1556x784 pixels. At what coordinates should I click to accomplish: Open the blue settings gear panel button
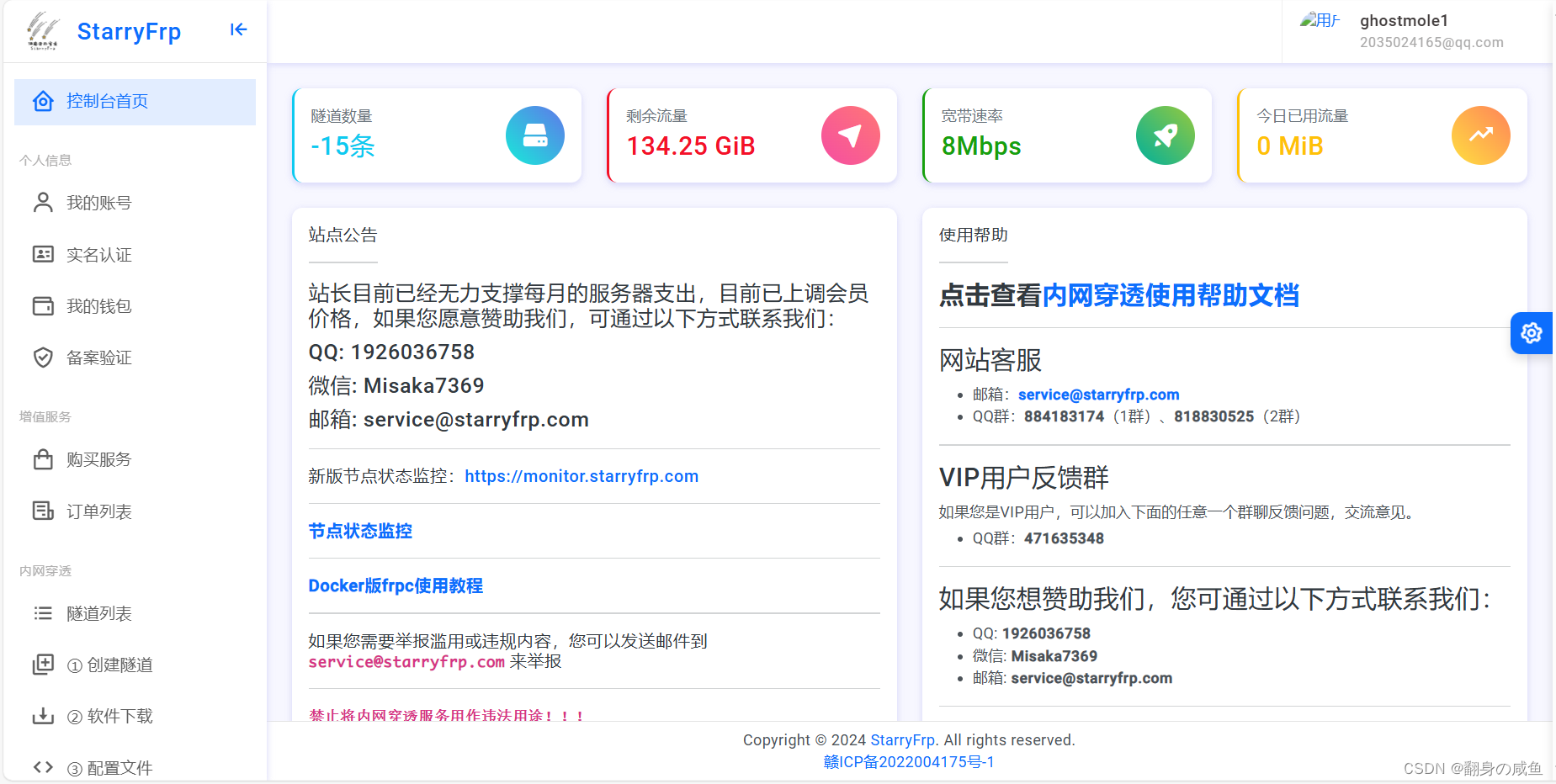[1532, 333]
